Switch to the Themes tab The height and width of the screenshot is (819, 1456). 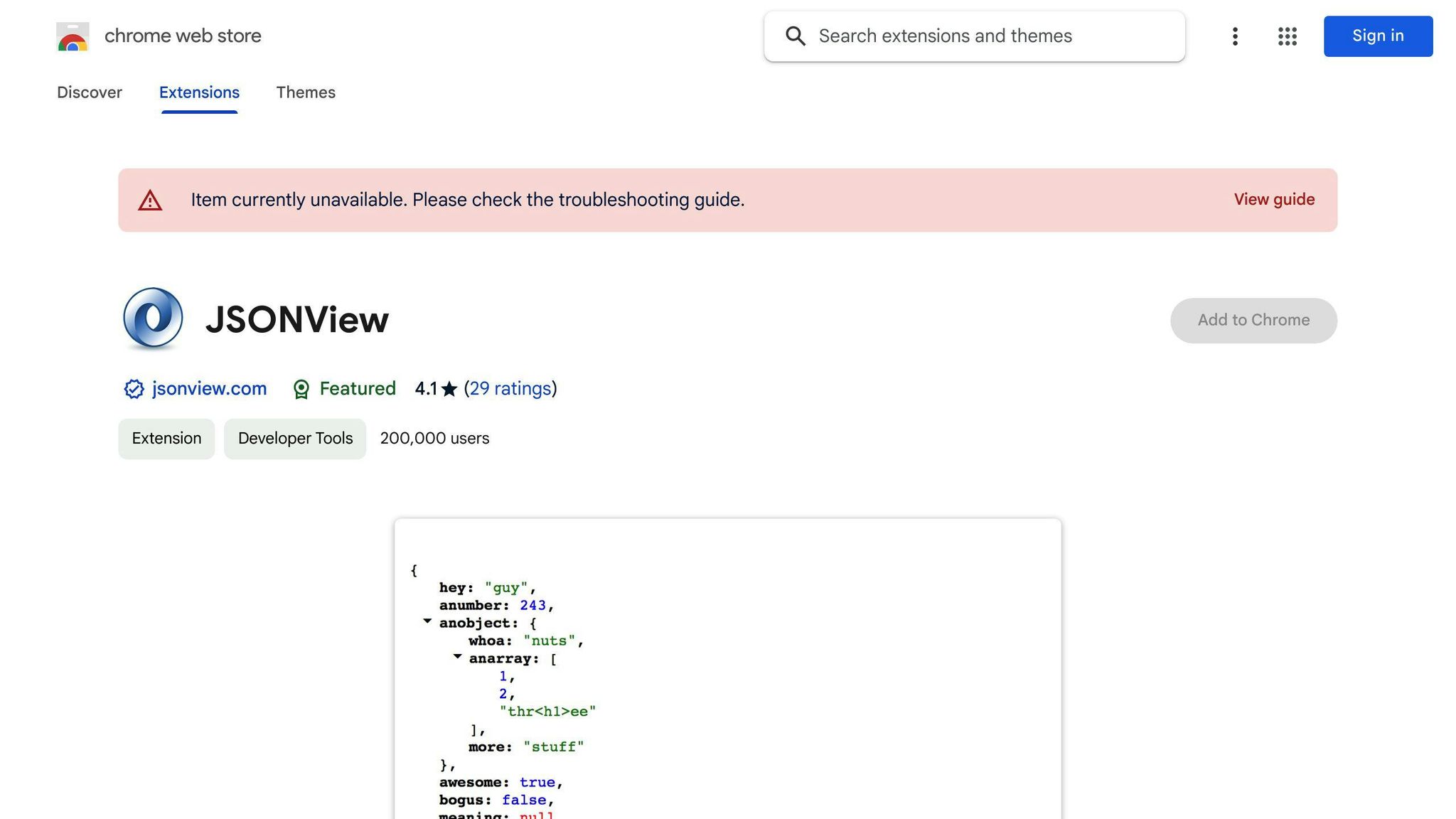point(306,92)
